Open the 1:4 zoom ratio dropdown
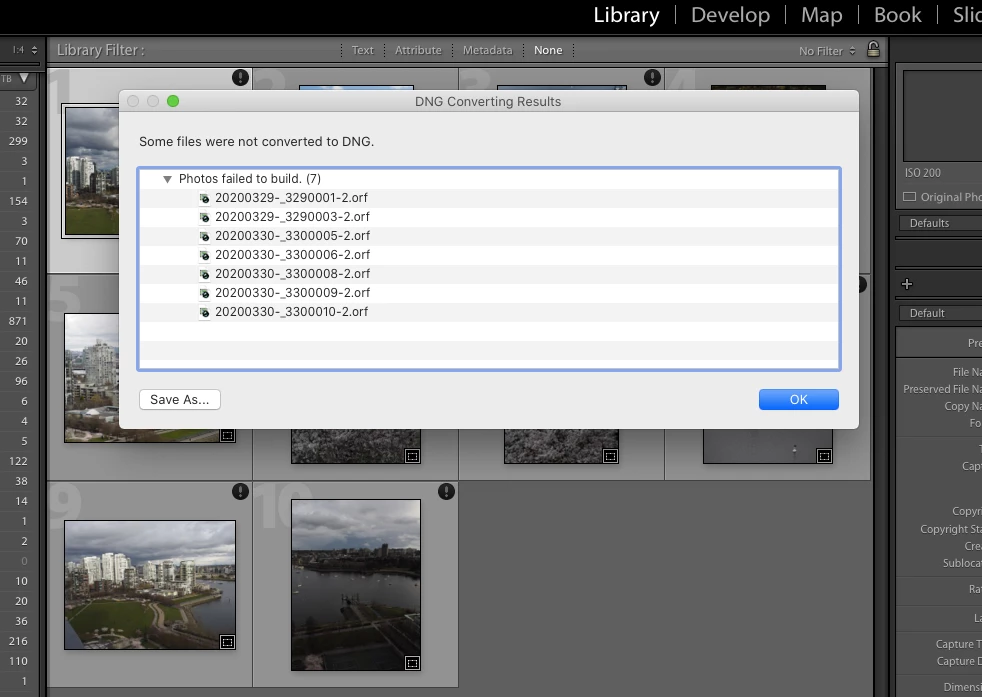 pos(25,50)
